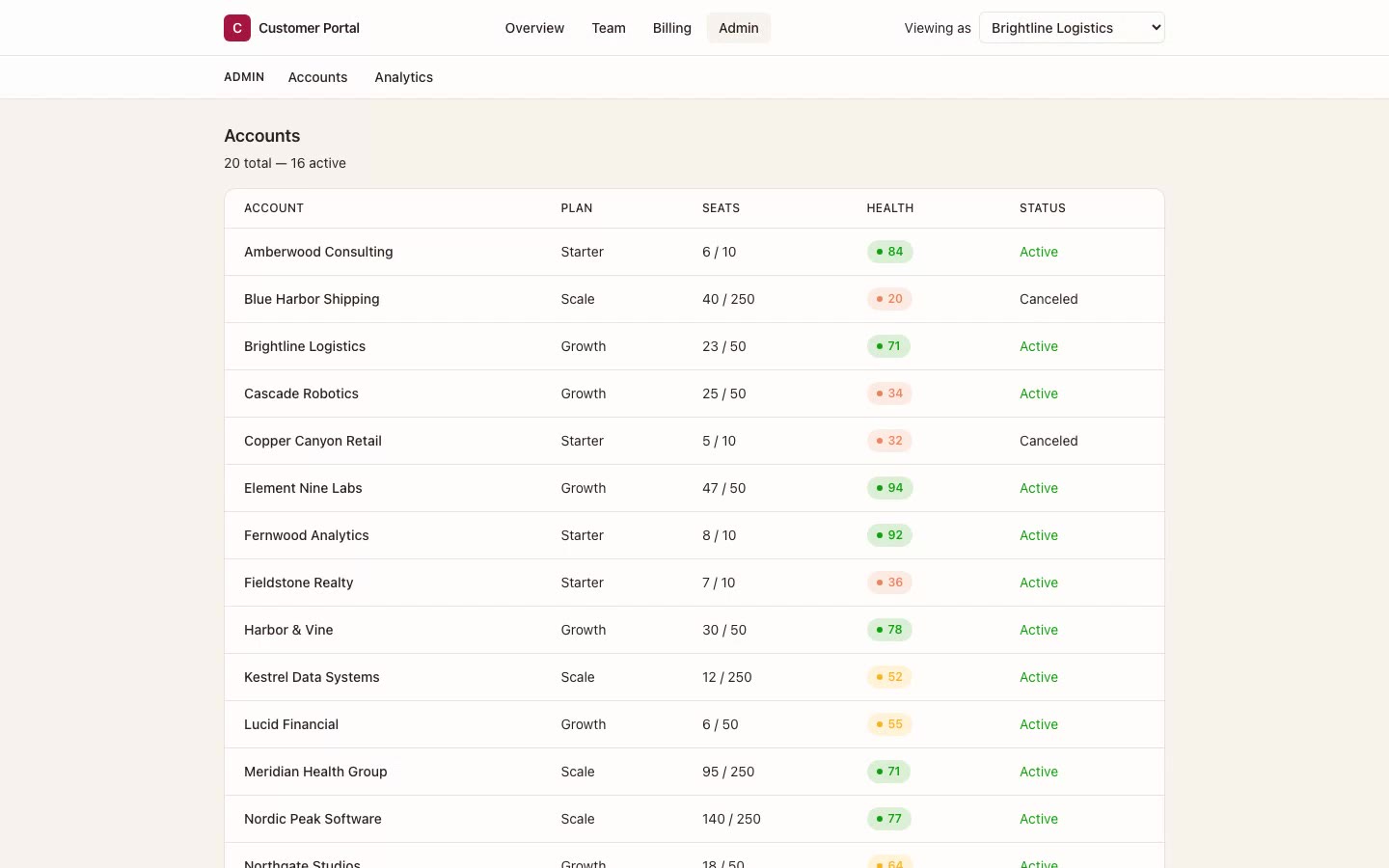Viewport: 1389px width, 868px height.
Task: Click the "140 / 250" seats value
Action: tap(731, 819)
